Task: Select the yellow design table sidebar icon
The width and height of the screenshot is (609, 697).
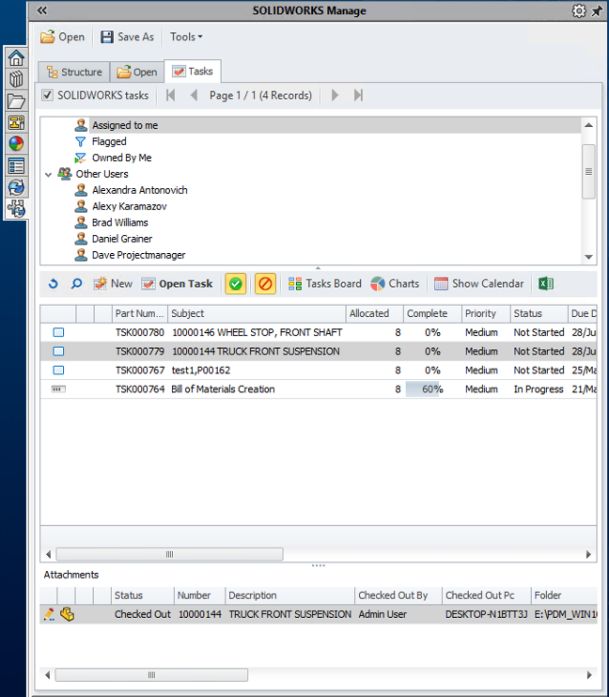Action: coord(16,123)
